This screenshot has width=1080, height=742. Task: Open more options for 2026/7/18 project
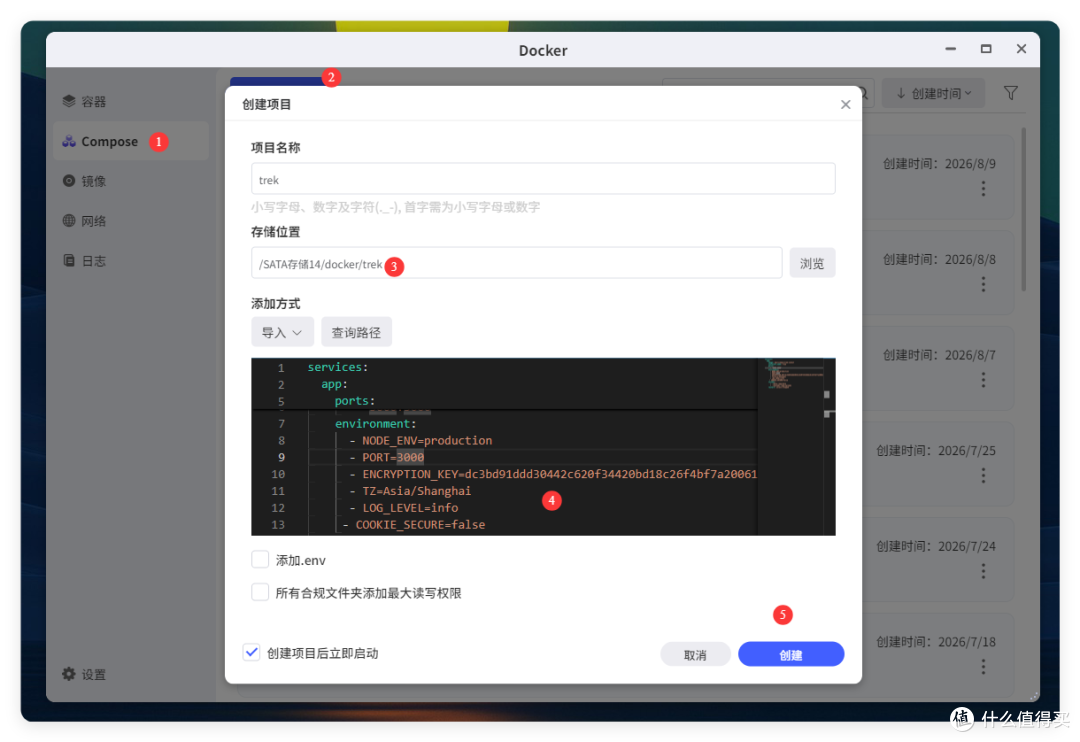click(984, 668)
